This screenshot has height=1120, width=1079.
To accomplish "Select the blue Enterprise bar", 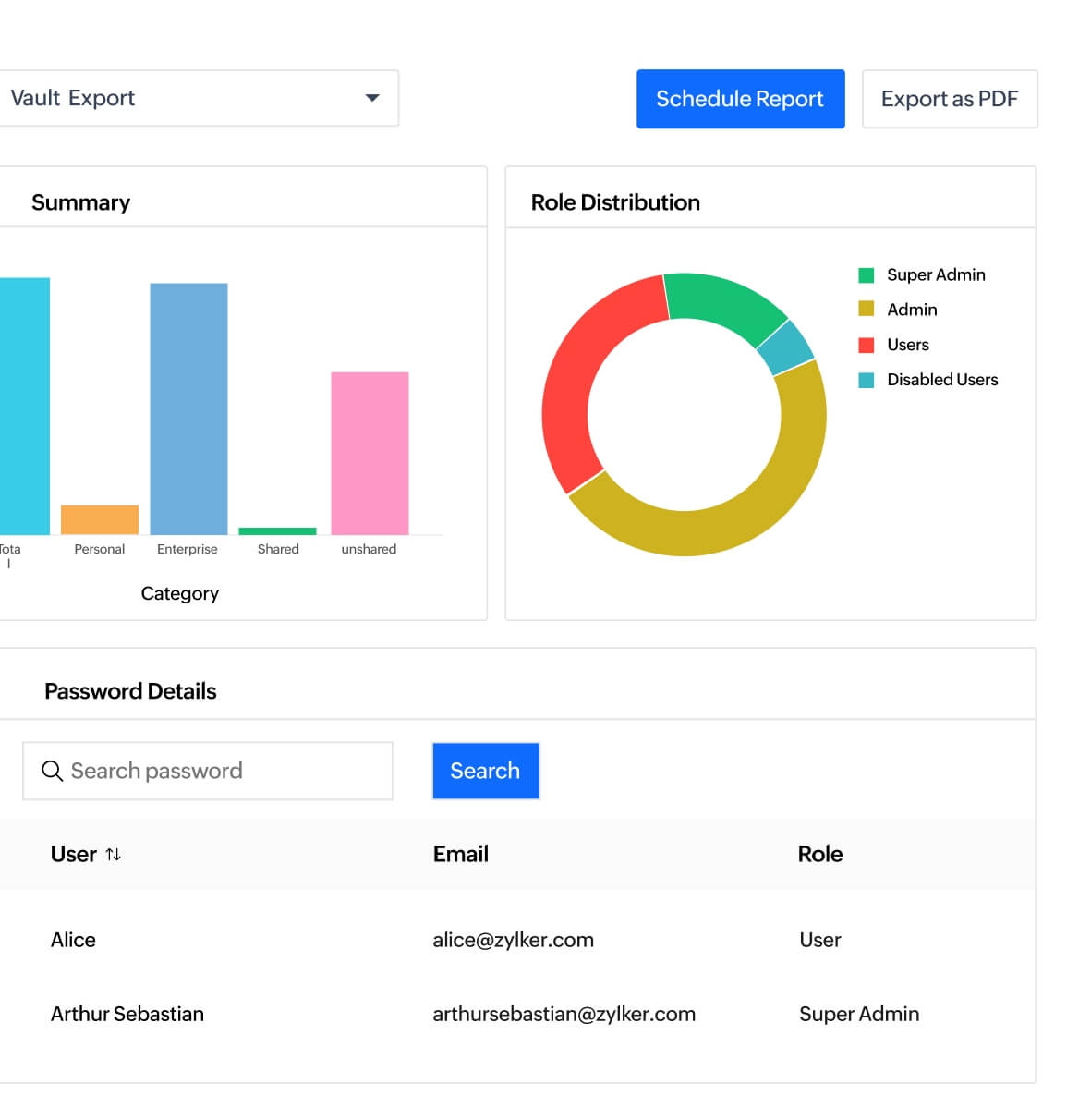I will 188,408.
